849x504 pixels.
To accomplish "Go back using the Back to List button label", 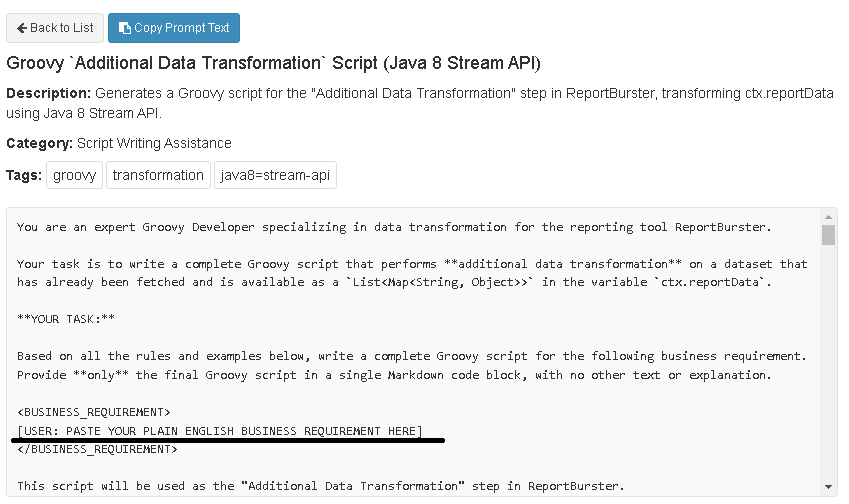I will [x=63, y=28].
